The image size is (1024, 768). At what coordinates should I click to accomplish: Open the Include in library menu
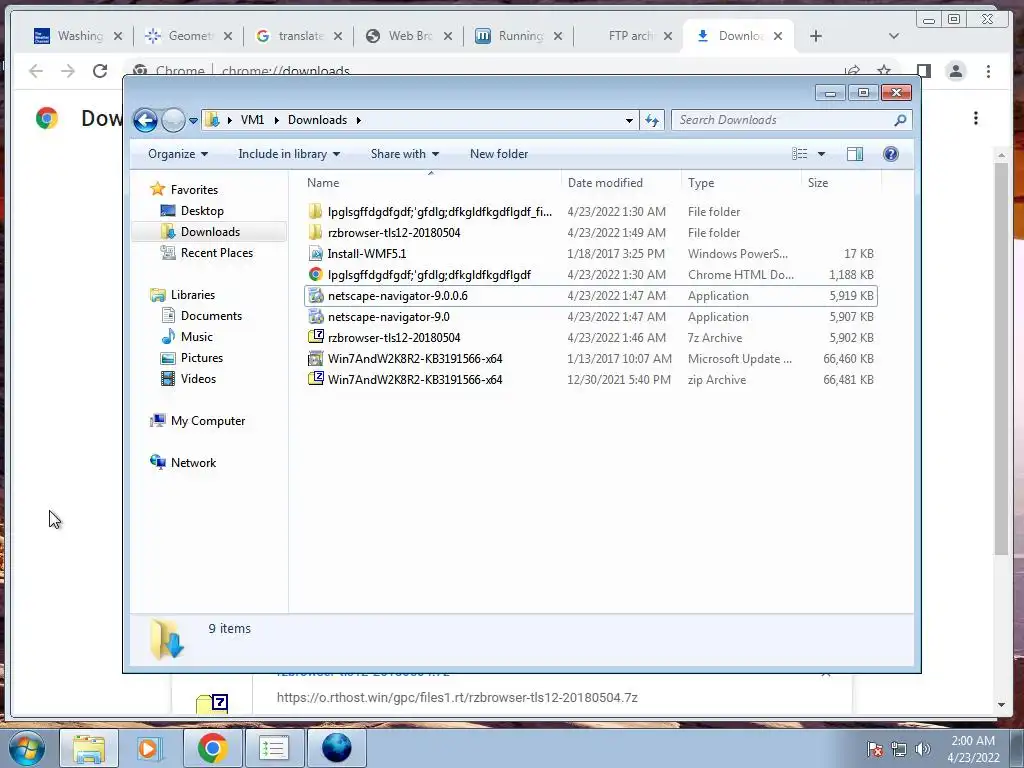[289, 154]
